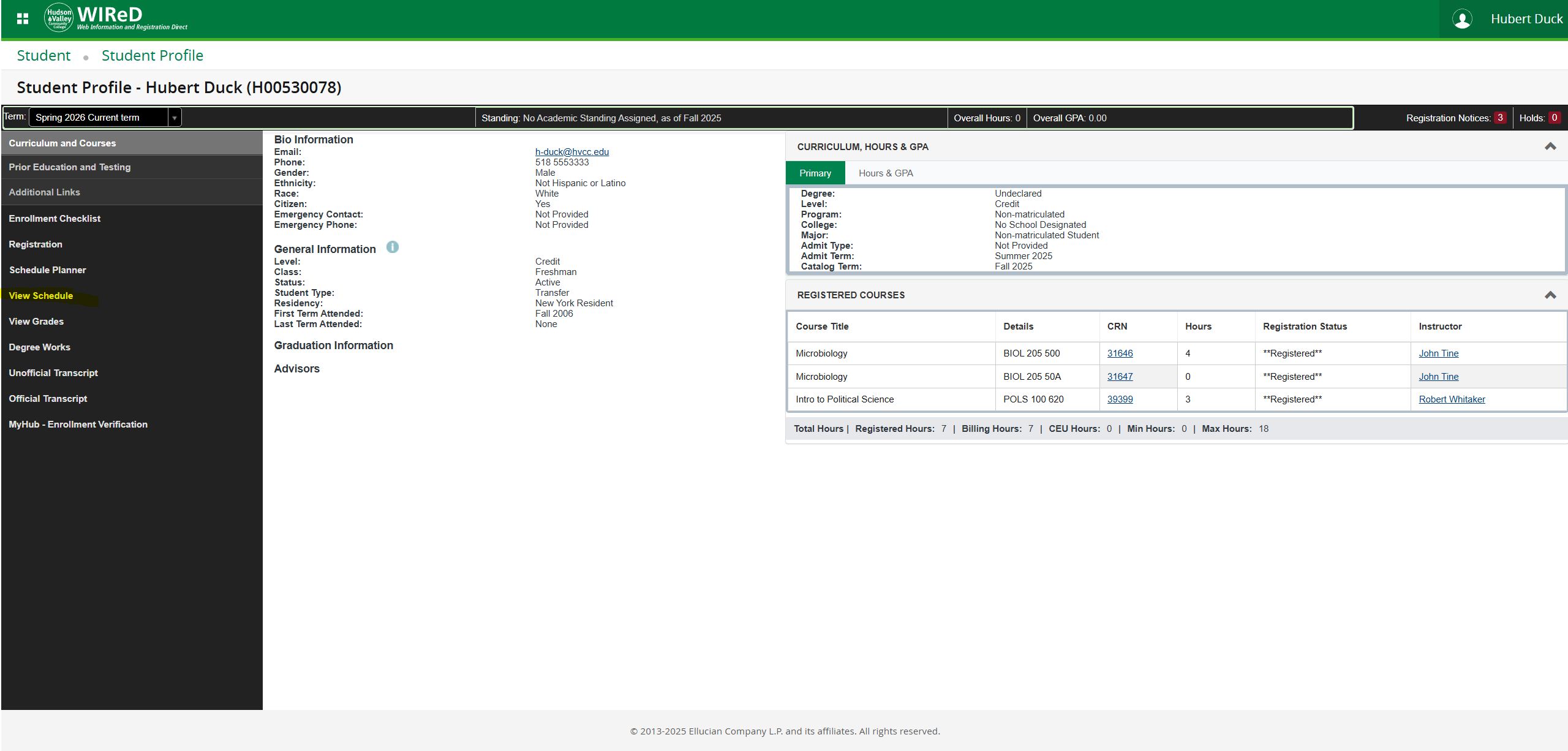Image resolution: width=1568 pixels, height=751 pixels.
Task: Open Additional Links section
Action: point(44,192)
